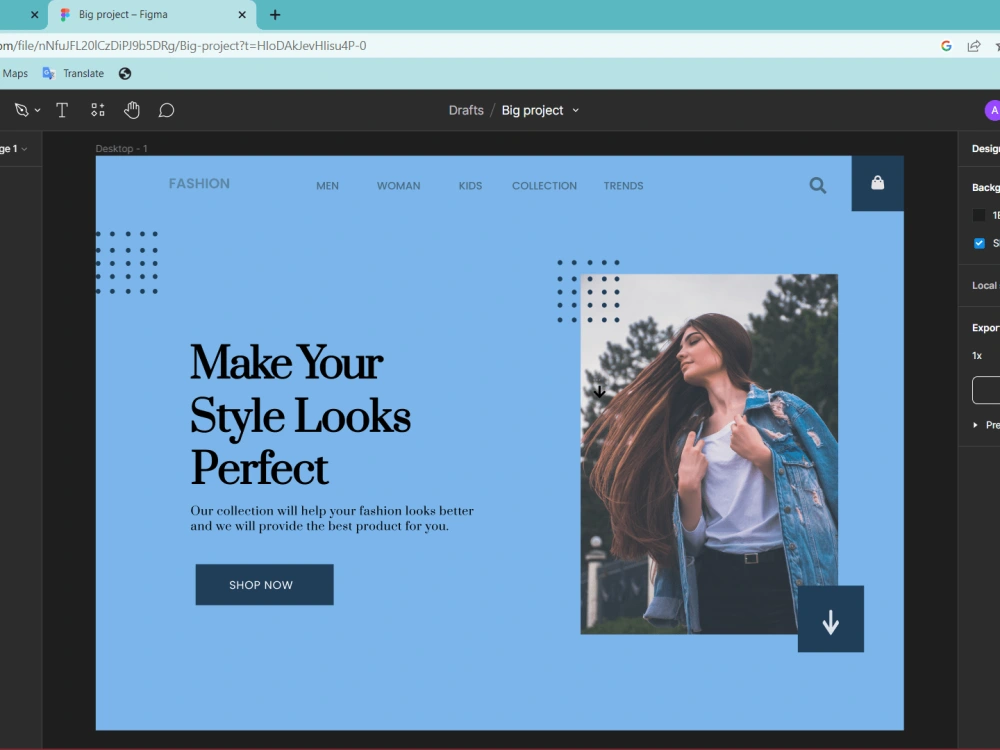
Task: Open the Big project file name dropdown
Action: pyautogui.click(x=575, y=110)
